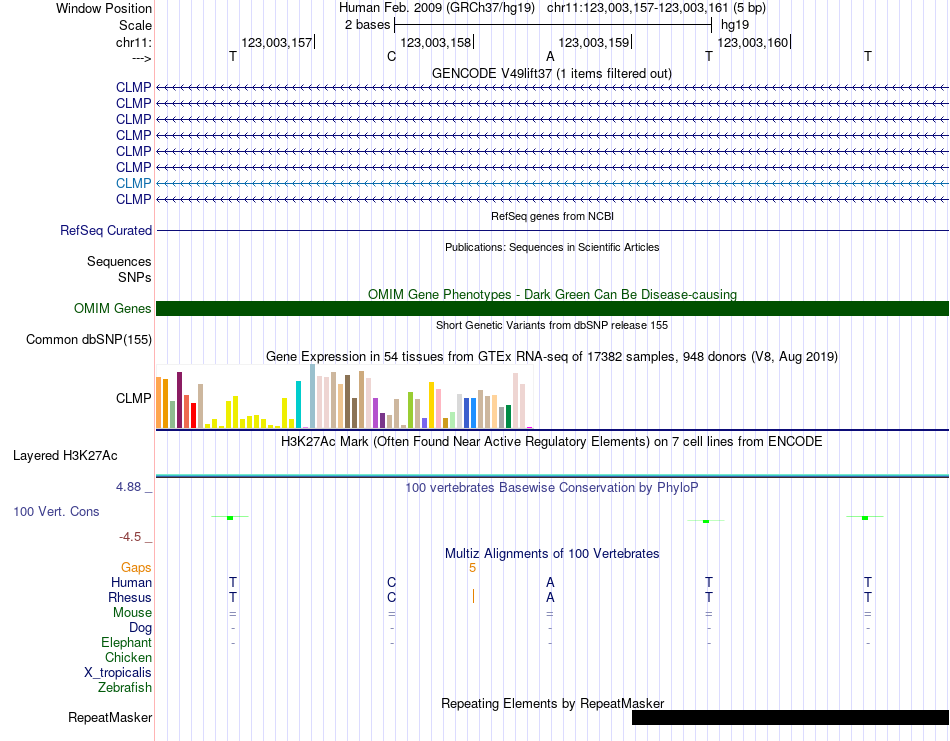Viewport: 950px width, 741px height.
Task: Open OMIM Gene Phenotypes track title
Action: point(552,294)
